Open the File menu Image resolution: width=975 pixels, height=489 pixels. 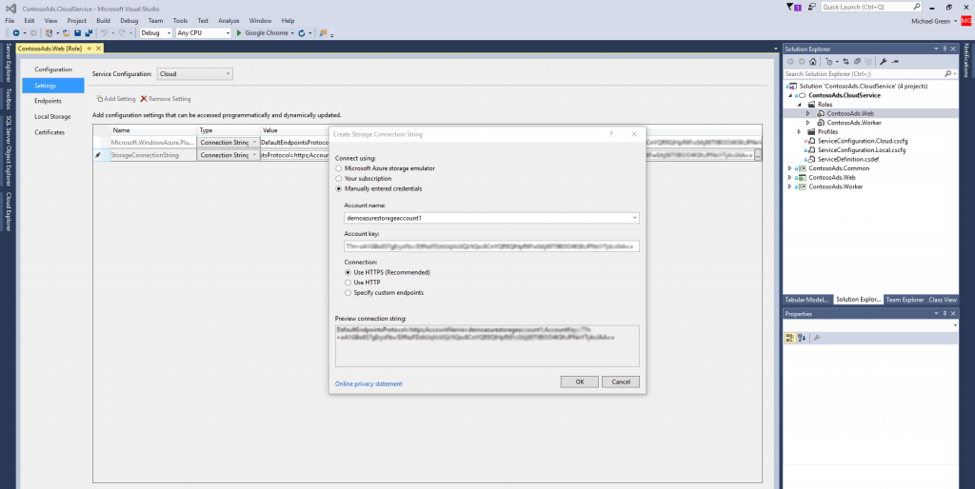[x=10, y=21]
